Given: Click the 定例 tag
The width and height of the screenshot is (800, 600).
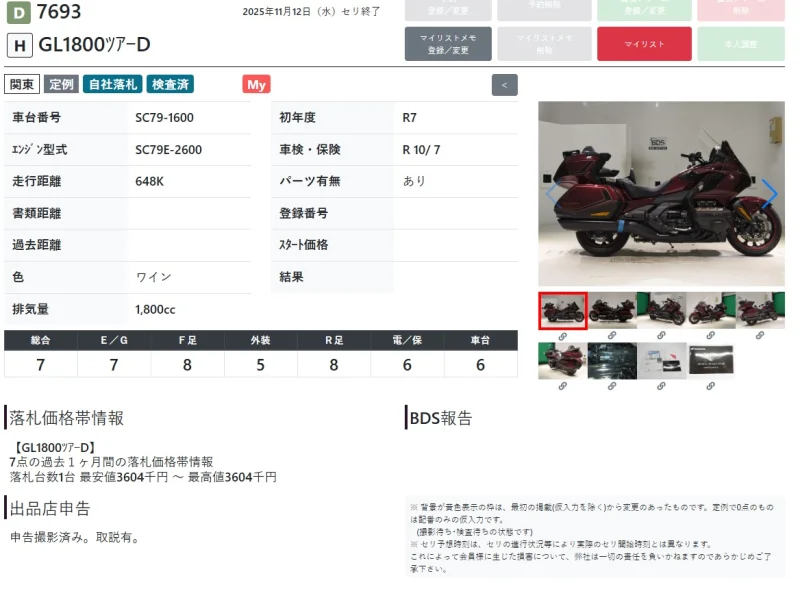Looking at the screenshot, I should coord(61,84).
